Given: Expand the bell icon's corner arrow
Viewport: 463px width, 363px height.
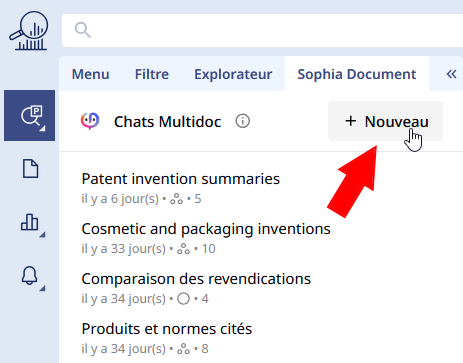Looking at the screenshot, I should pos(42,288).
